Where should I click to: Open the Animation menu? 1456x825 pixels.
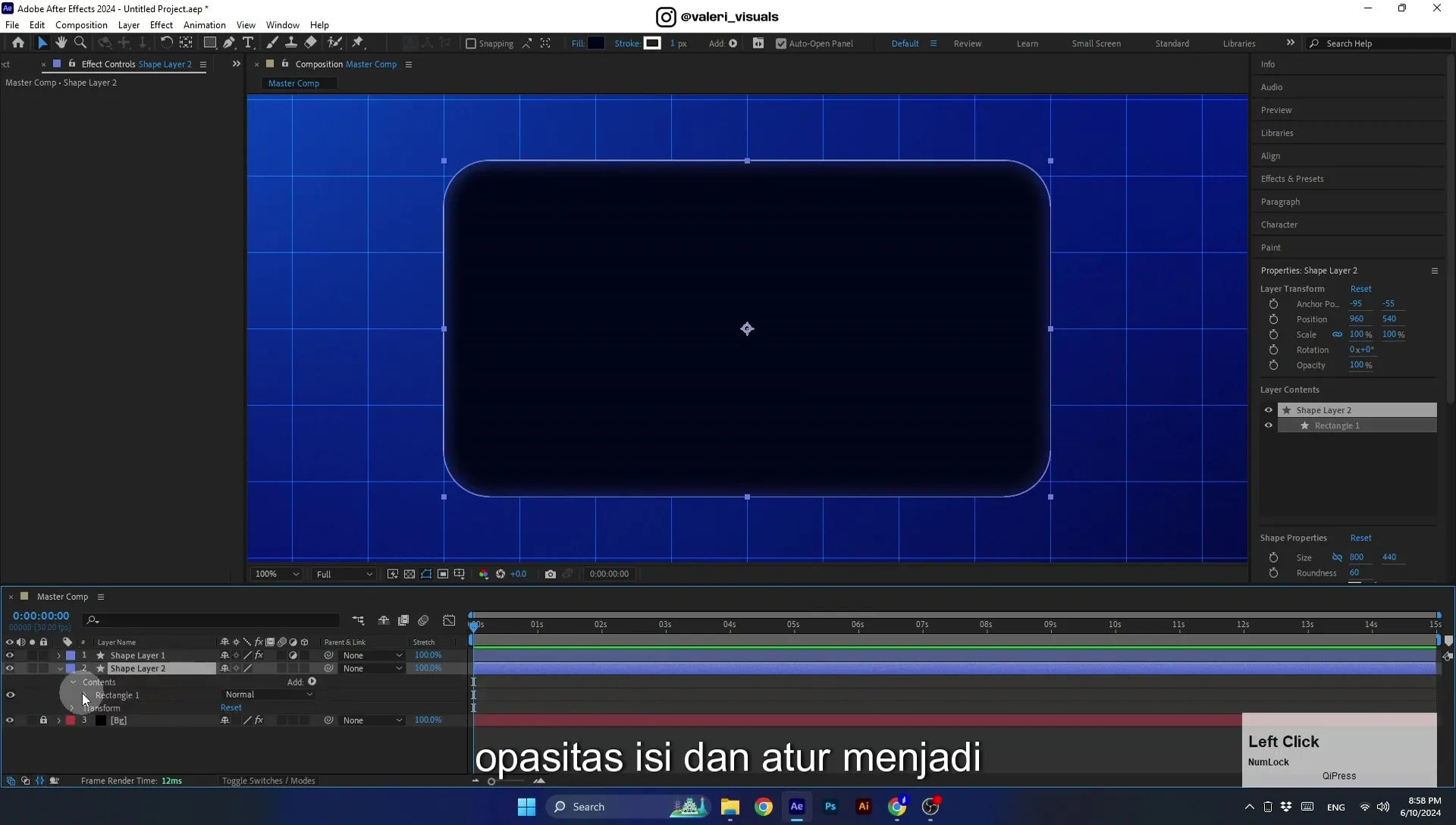[204, 25]
